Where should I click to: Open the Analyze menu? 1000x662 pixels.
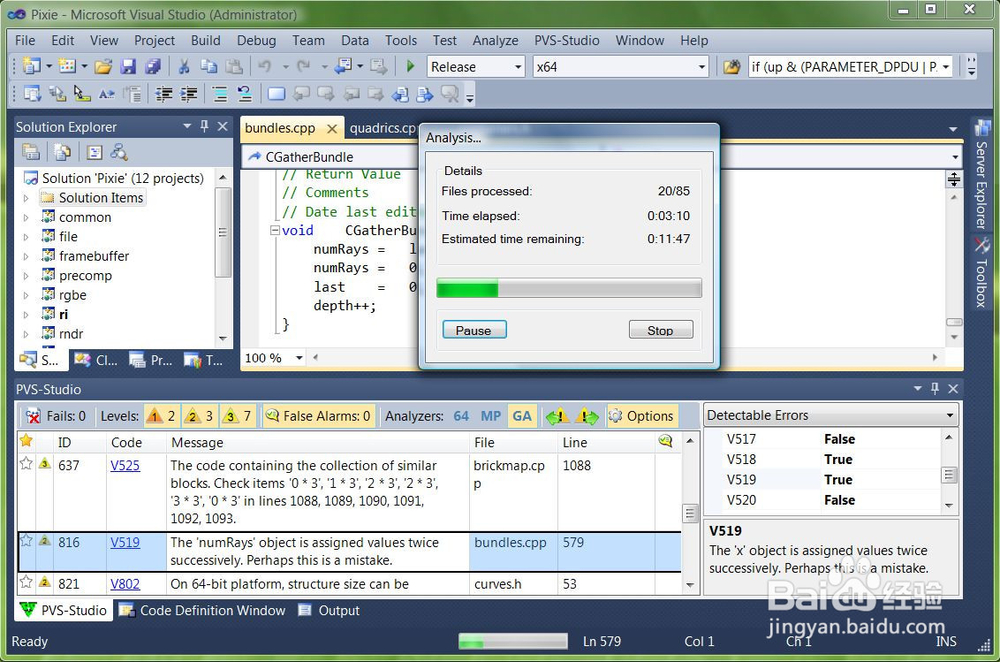click(x=495, y=40)
